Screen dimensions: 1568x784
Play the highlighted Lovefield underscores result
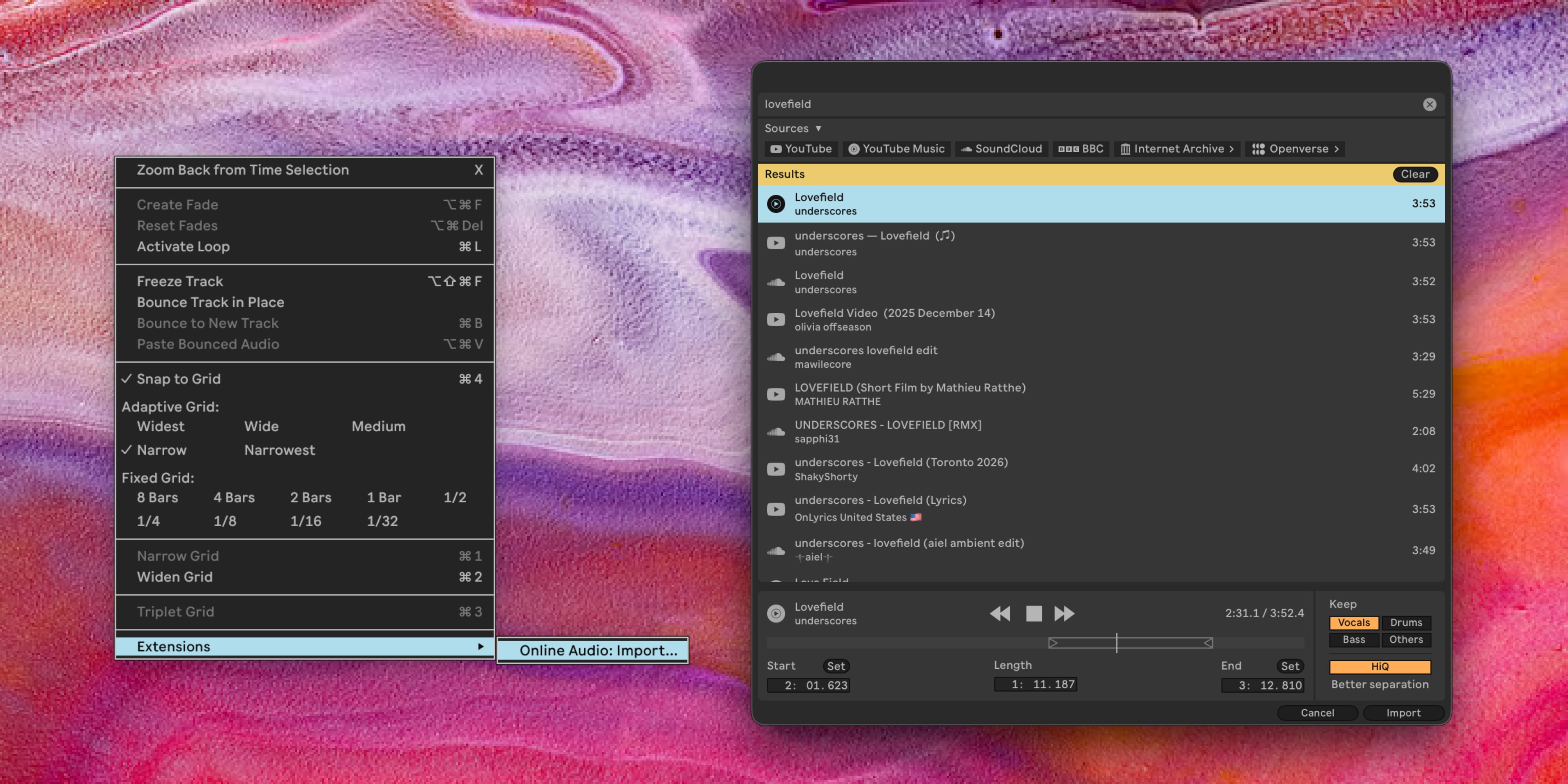click(x=775, y=203)
